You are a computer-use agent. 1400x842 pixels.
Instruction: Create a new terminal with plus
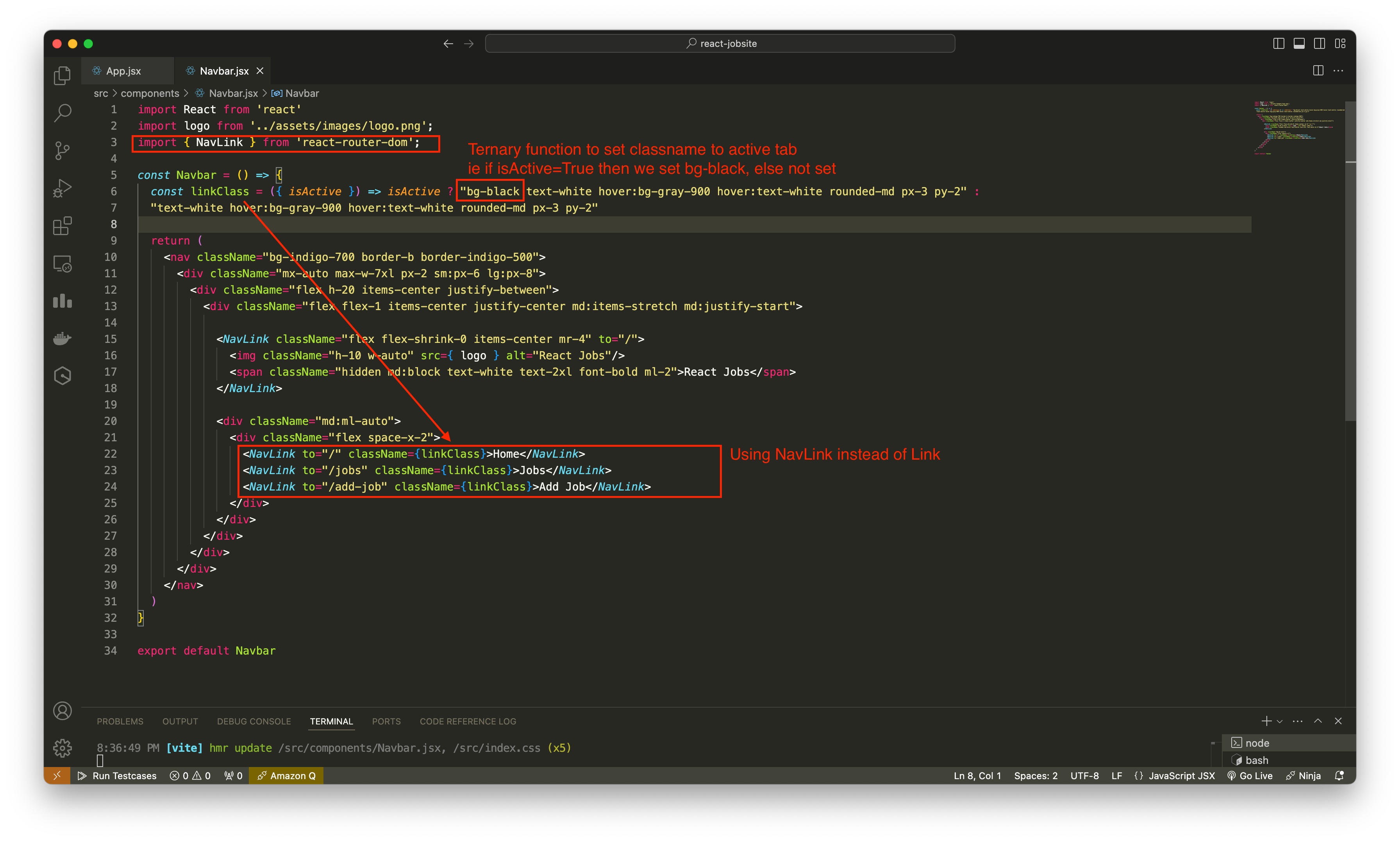(x=1266, y=721)
